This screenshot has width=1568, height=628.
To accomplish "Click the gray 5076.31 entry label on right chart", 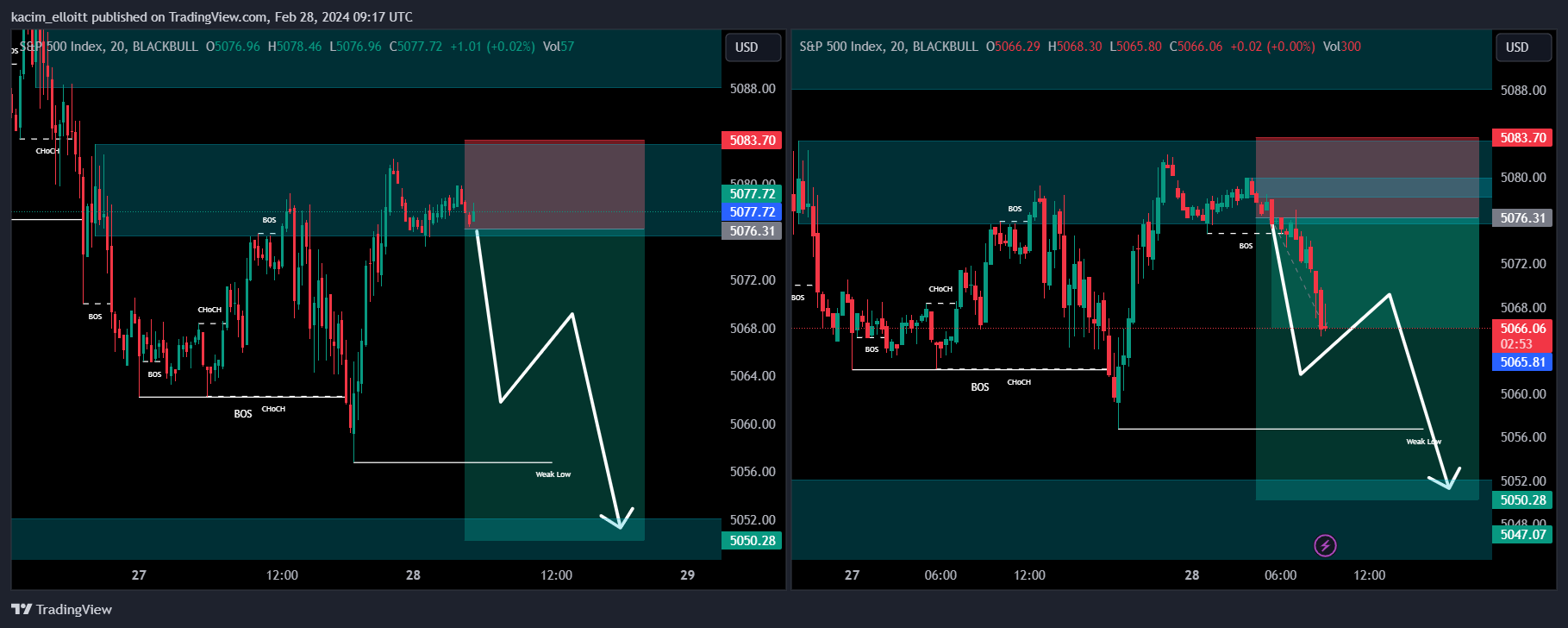I will 1522,218.
